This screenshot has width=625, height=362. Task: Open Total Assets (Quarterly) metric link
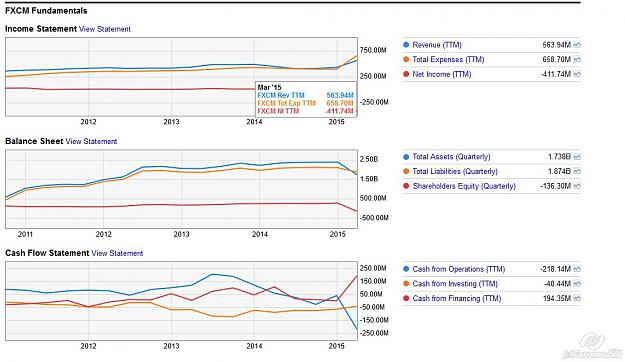tap(451, 157)
